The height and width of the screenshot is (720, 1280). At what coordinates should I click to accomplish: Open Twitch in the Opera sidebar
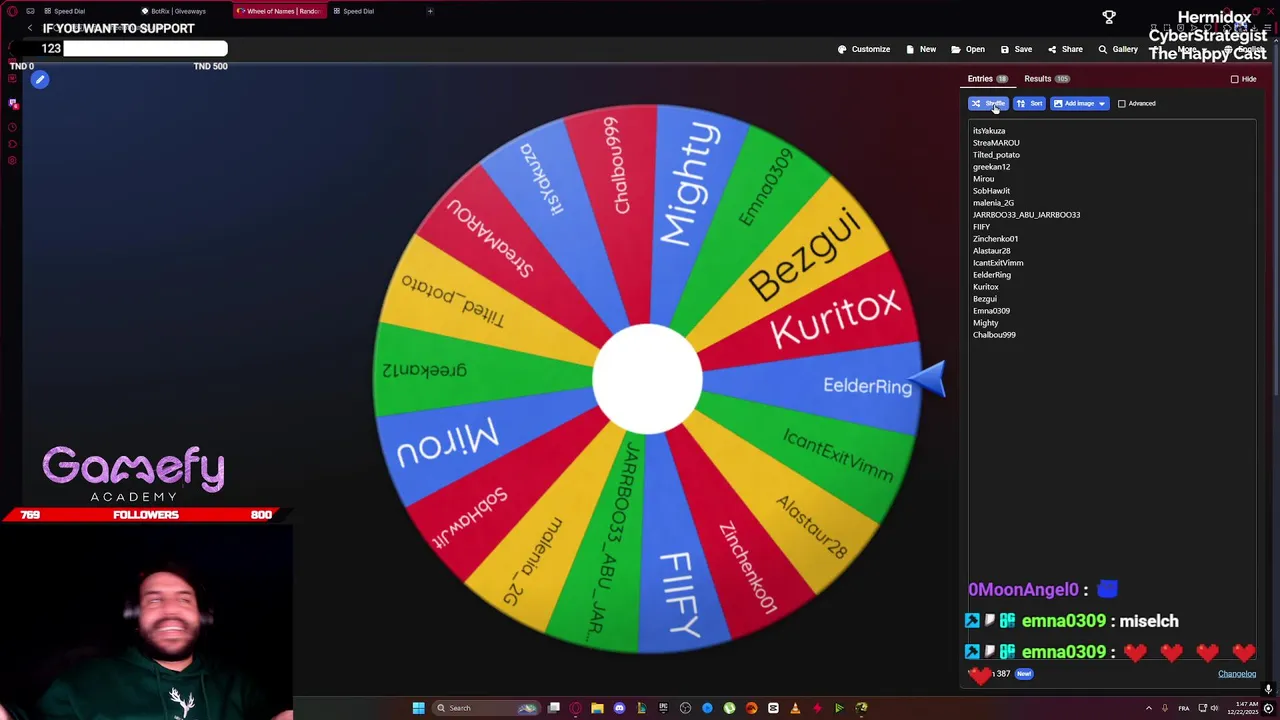[13, 103]
